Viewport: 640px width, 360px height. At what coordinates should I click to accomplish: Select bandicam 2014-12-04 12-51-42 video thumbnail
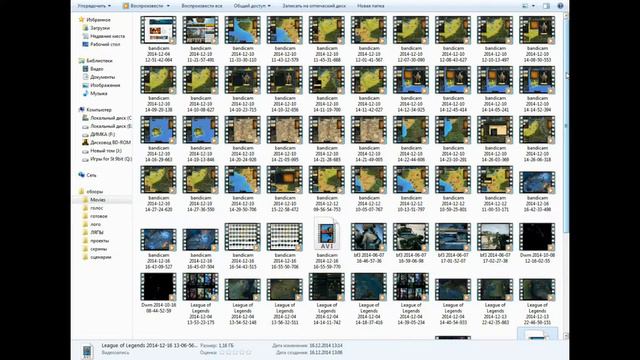[158, 30]
